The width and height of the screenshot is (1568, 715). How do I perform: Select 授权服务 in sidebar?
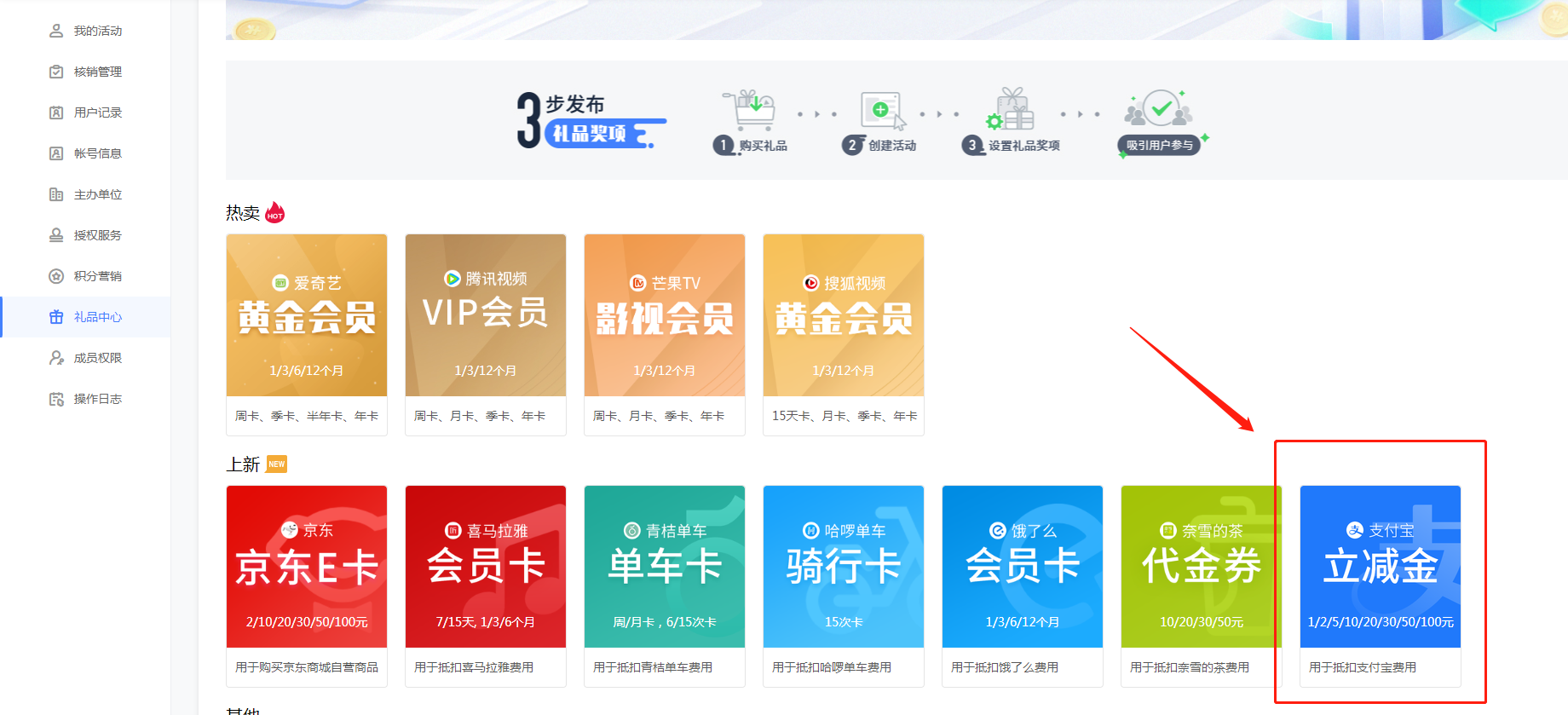pos(86,235)
